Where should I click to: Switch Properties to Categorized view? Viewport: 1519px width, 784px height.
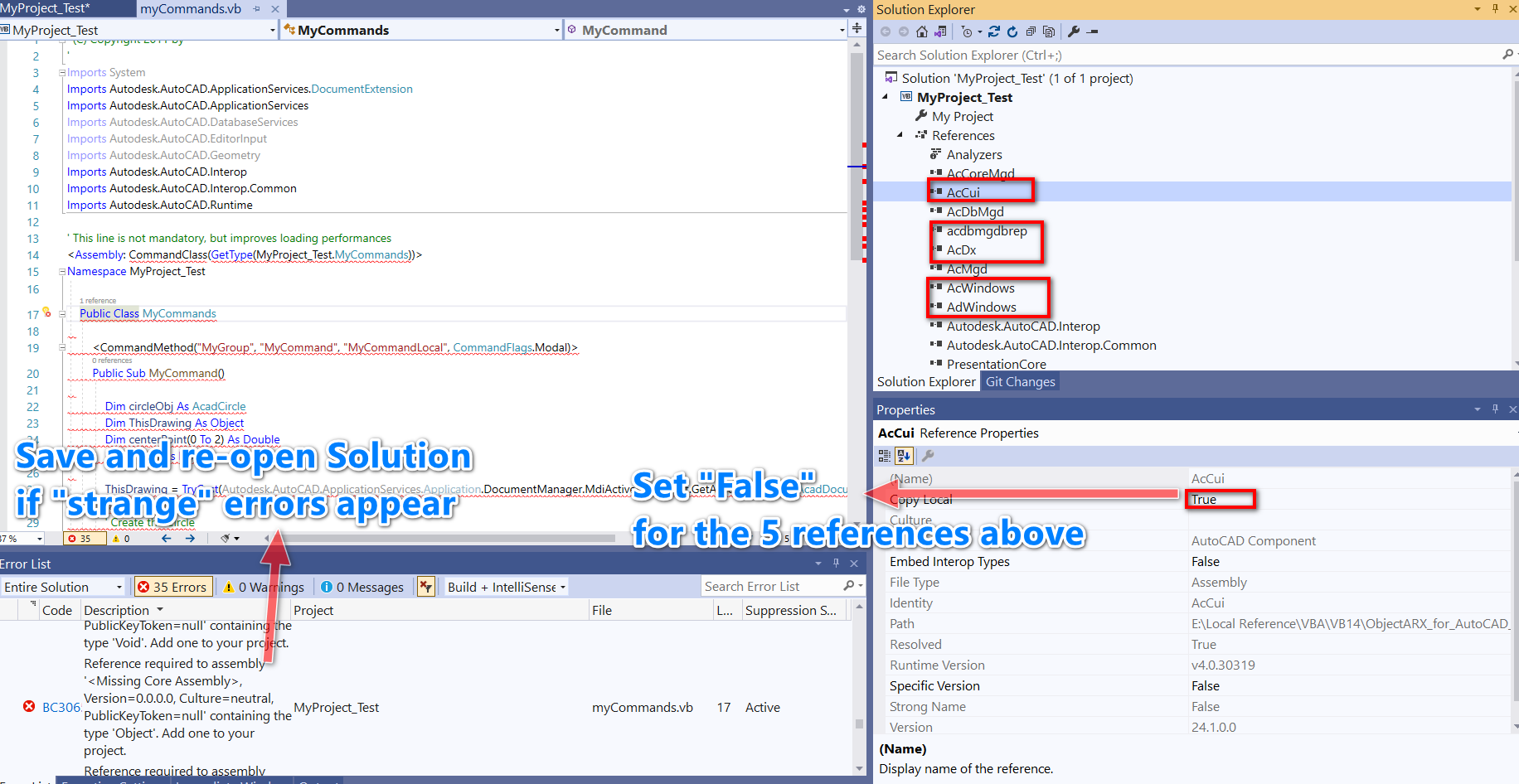coord(885,456)
